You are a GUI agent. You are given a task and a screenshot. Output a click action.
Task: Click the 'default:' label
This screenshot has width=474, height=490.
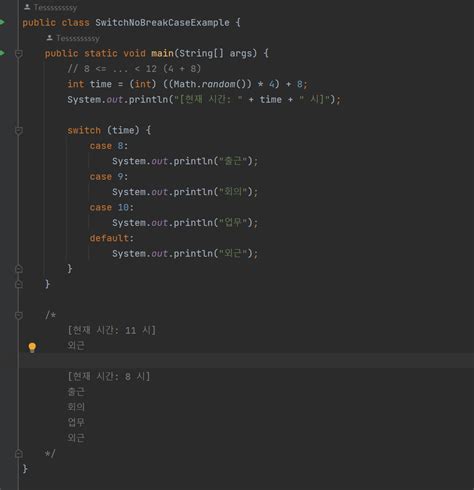tap(112, 238)
